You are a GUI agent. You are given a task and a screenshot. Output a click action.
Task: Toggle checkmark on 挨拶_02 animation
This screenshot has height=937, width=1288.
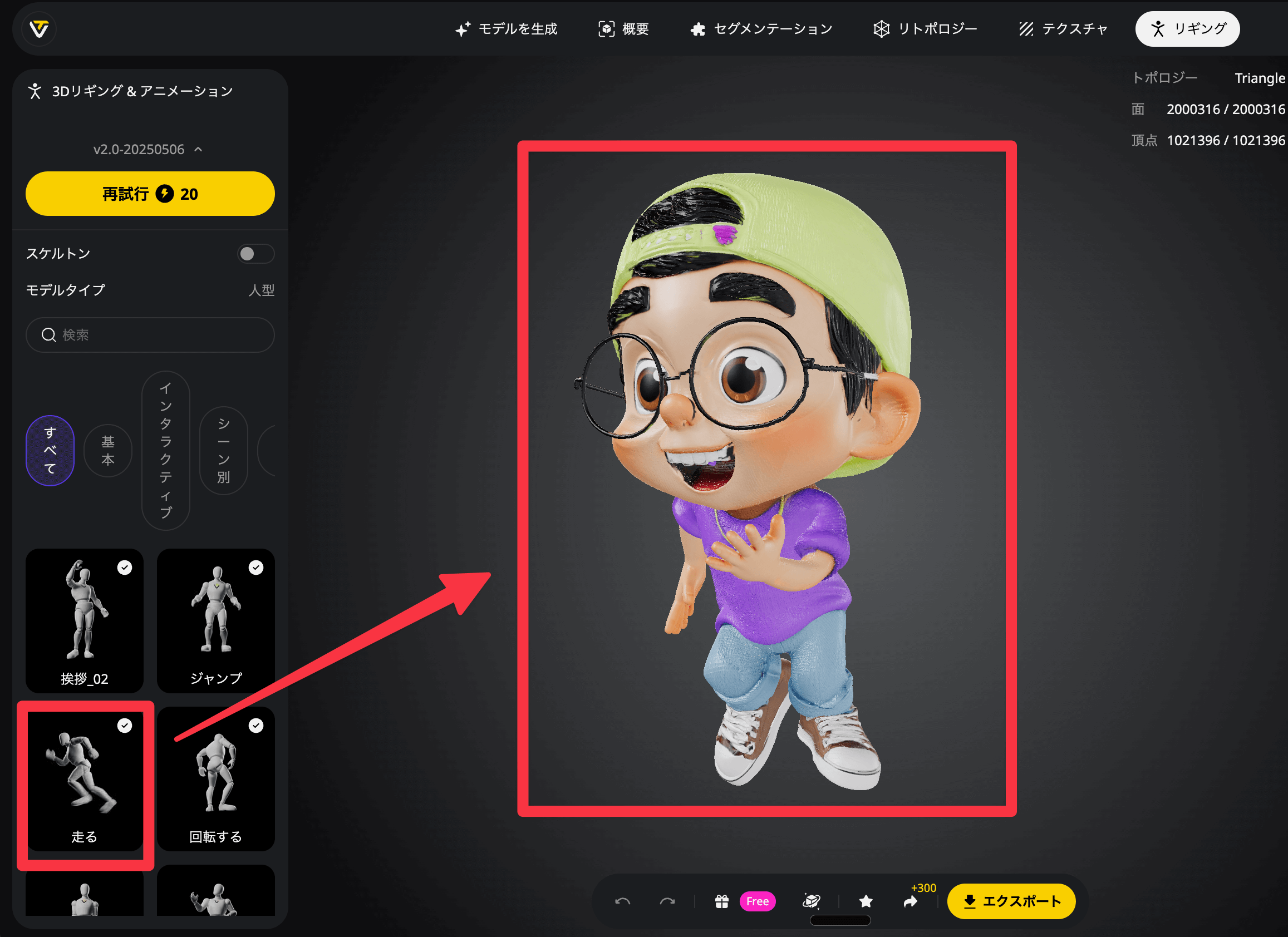pyautogui.click(x=124, y=568)
